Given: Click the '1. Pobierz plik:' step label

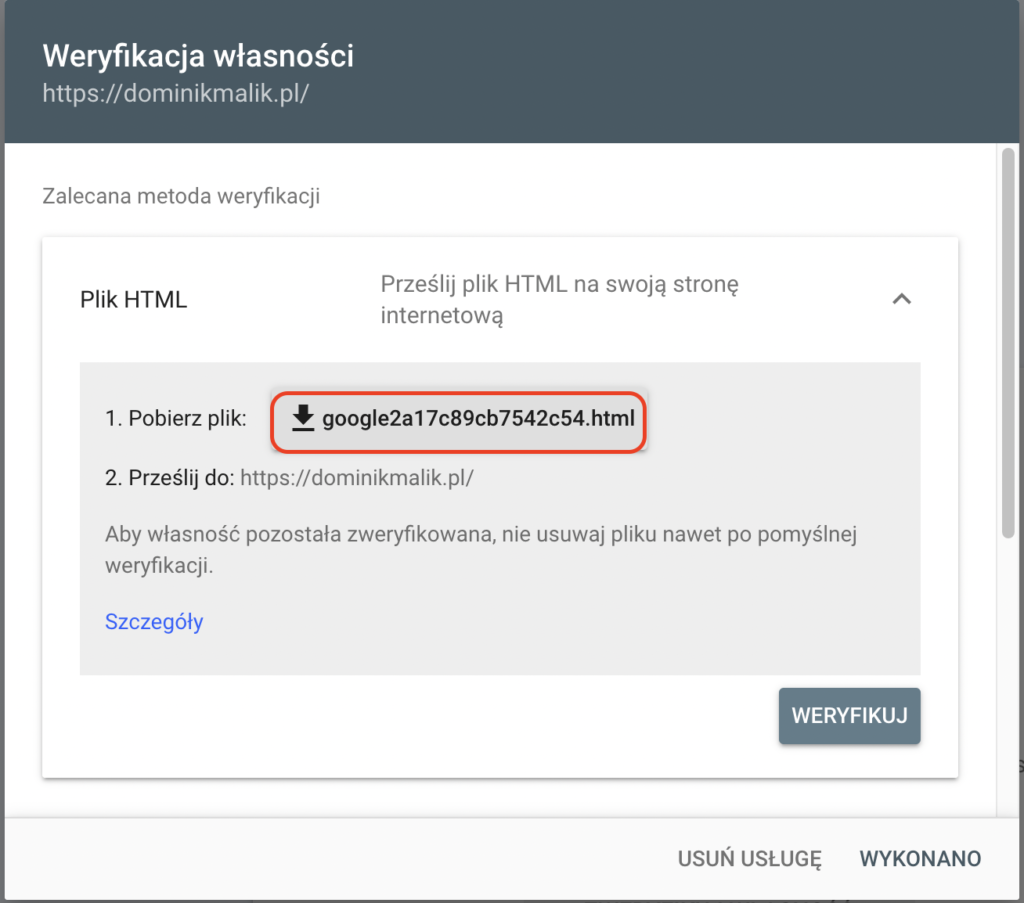Looking at the screenshot, I should [x=175, y=419].
